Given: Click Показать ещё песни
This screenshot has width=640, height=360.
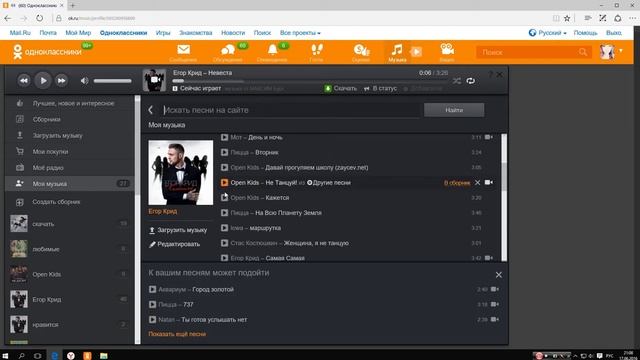Looking at the screenshot, I should [x=177, y=334].
